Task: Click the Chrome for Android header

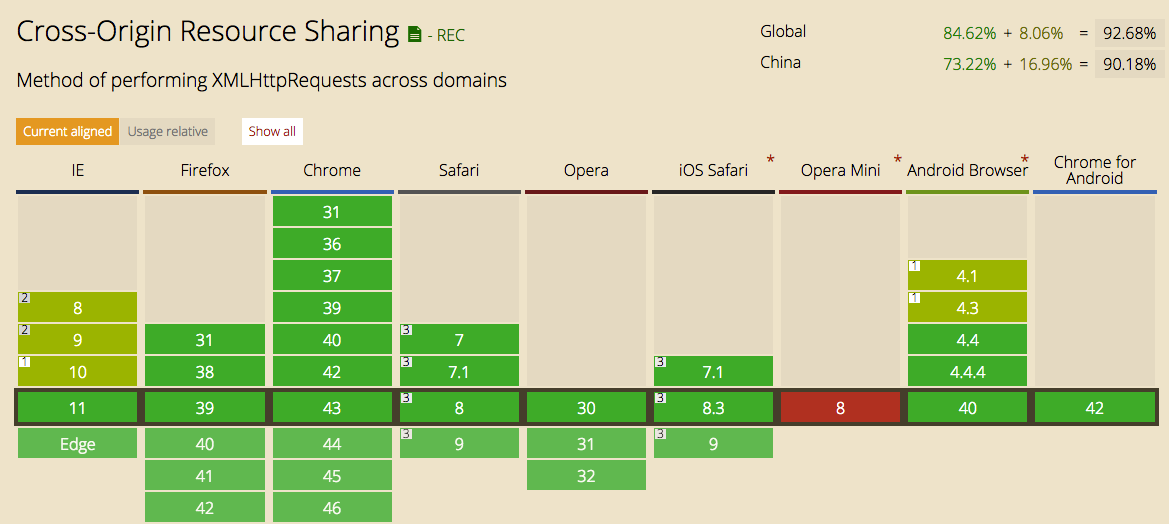Action: 1094,170
